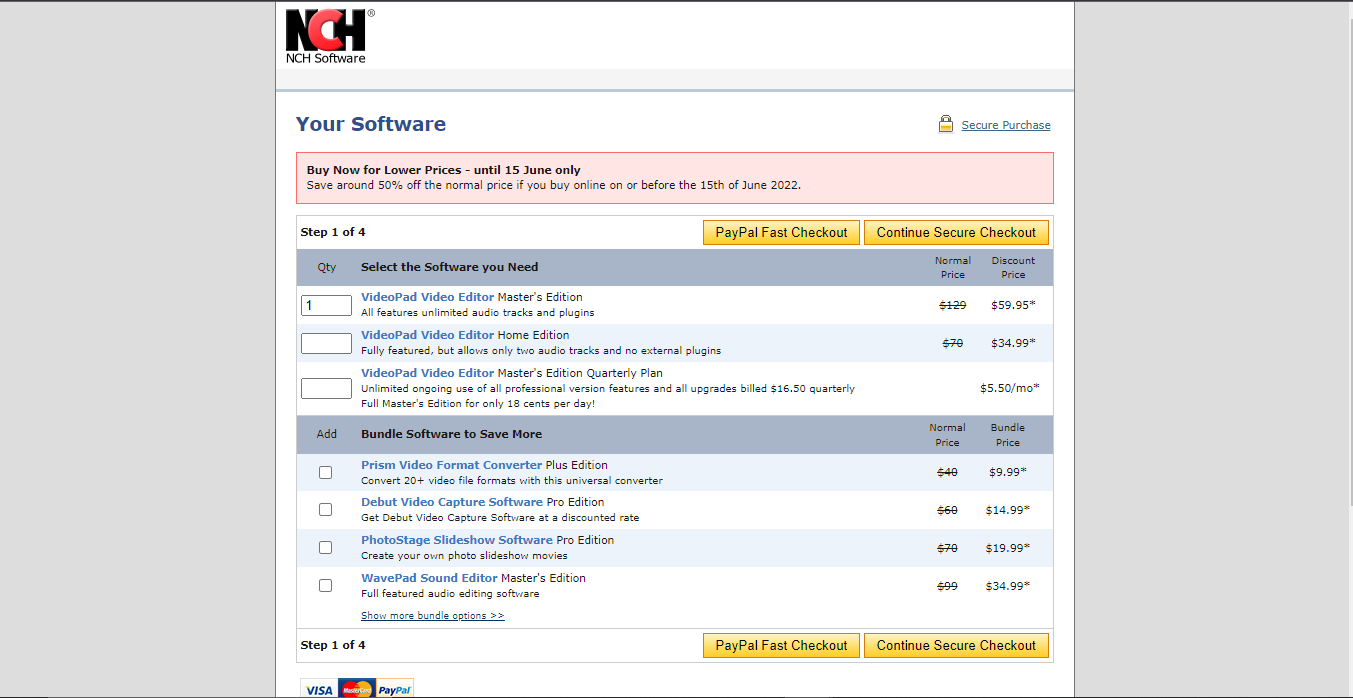Screen dimensions: 1353x698
Task: Open PhotoStage Slideshow Software link
Action: (x=457, y=540)
